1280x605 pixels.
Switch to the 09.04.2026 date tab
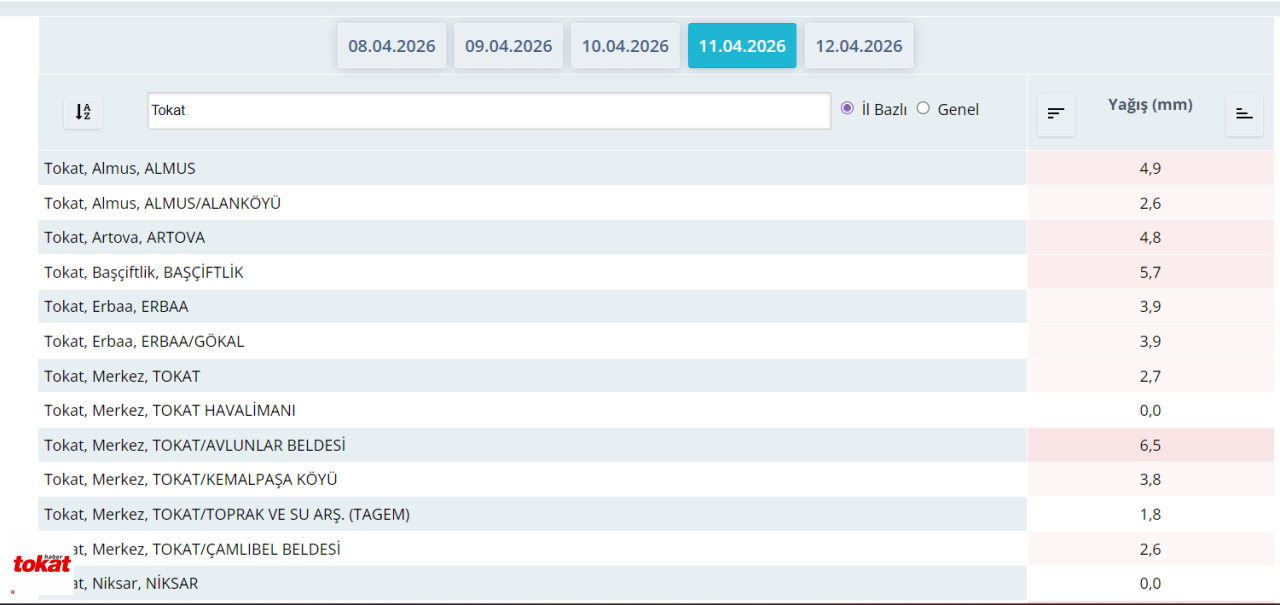509,46
